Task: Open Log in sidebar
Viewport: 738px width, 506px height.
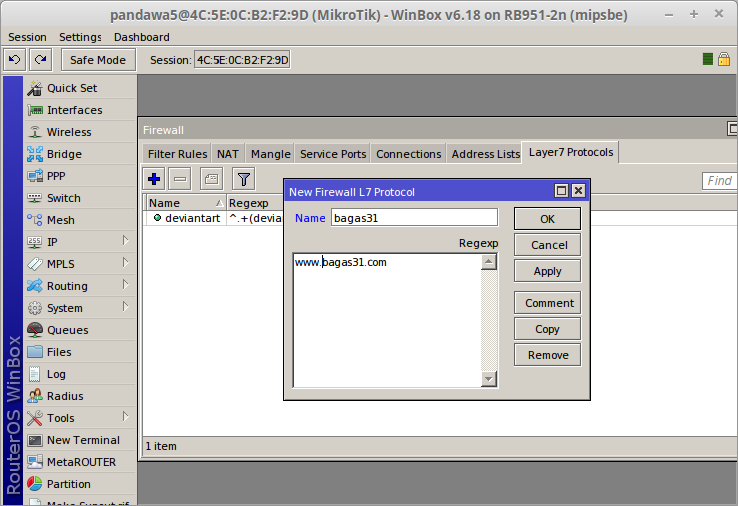Action: click(80, 374)
